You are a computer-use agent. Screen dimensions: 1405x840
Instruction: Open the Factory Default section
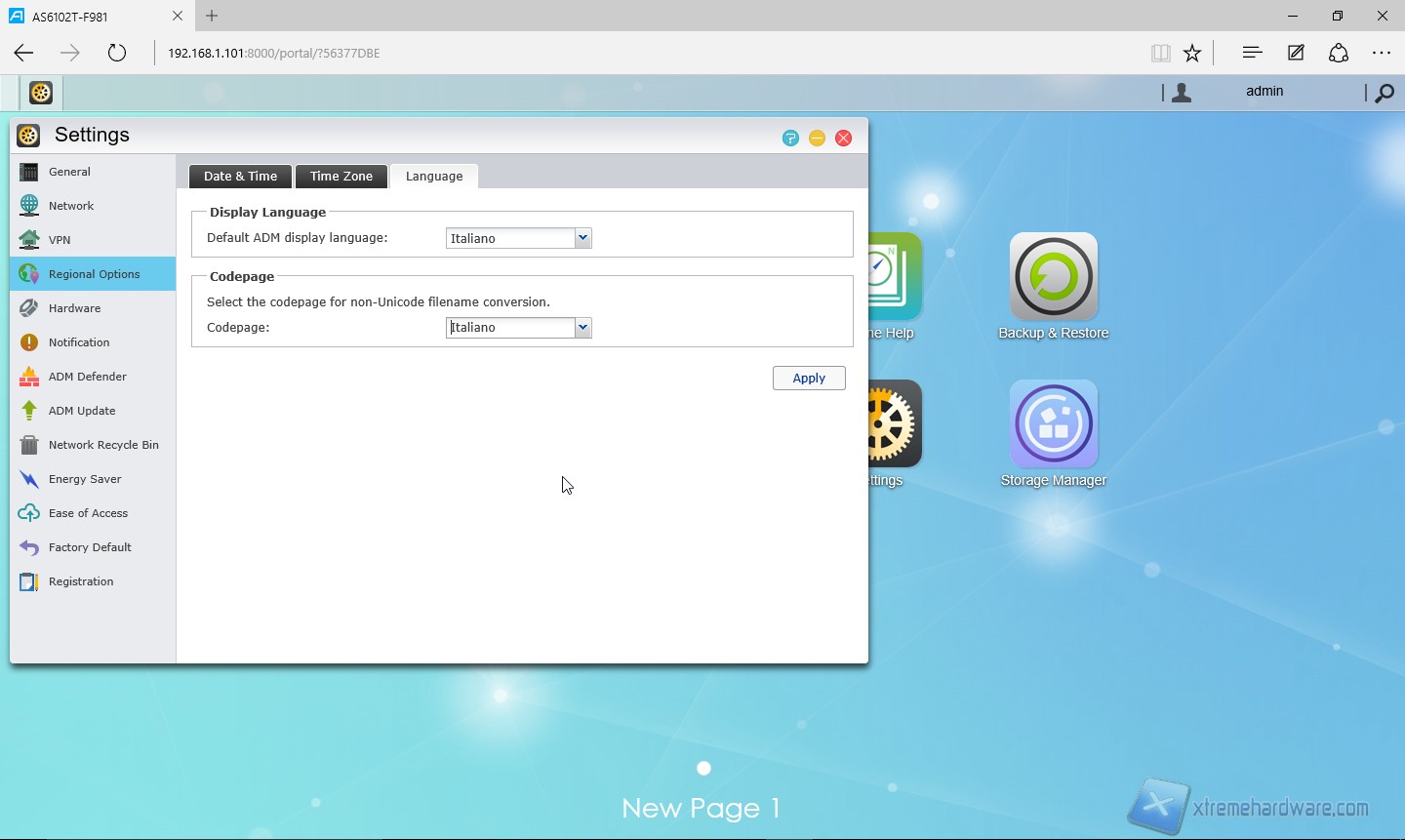[90, 547]
